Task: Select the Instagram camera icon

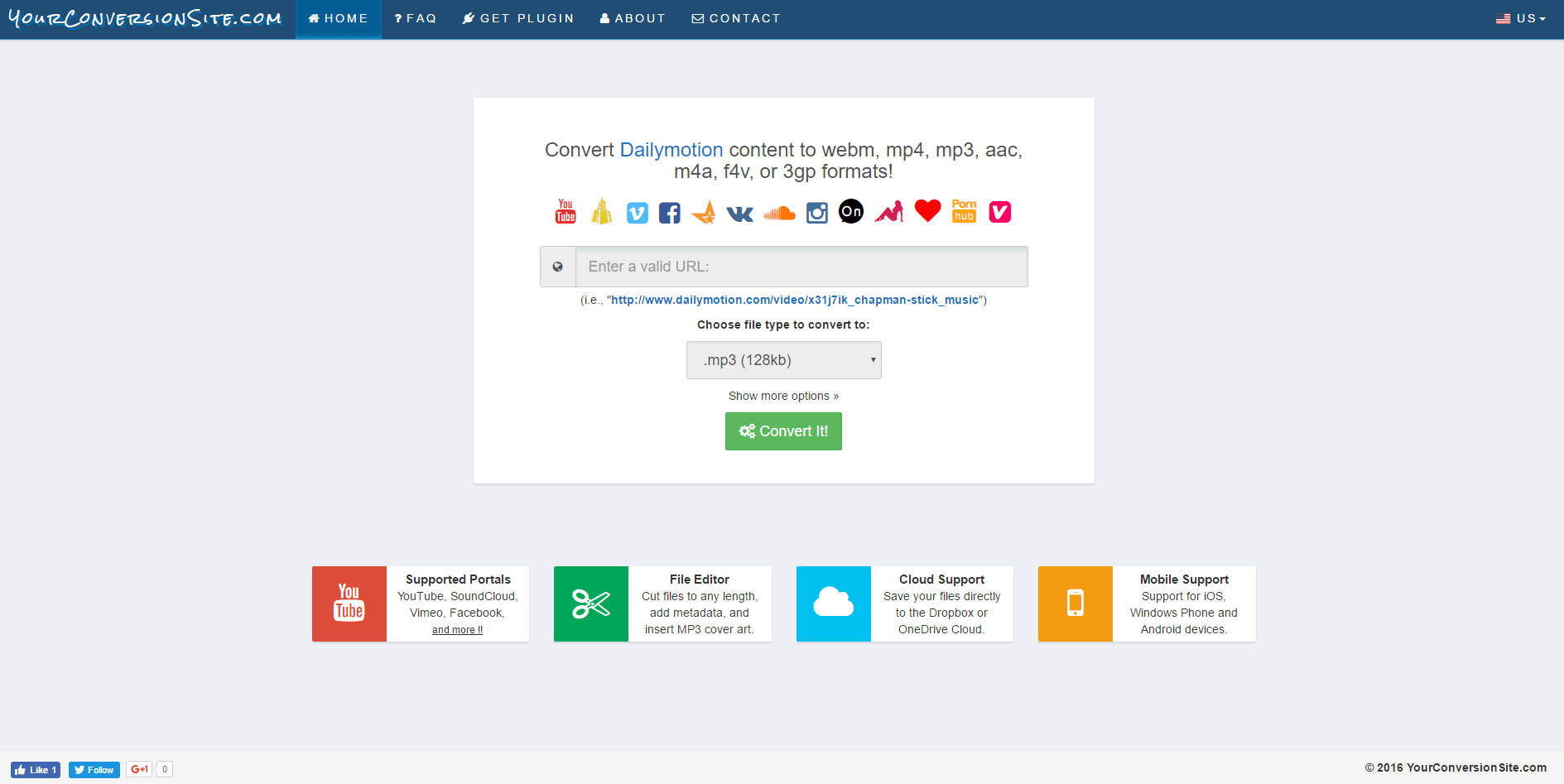Action: click(x=817, y=214)
